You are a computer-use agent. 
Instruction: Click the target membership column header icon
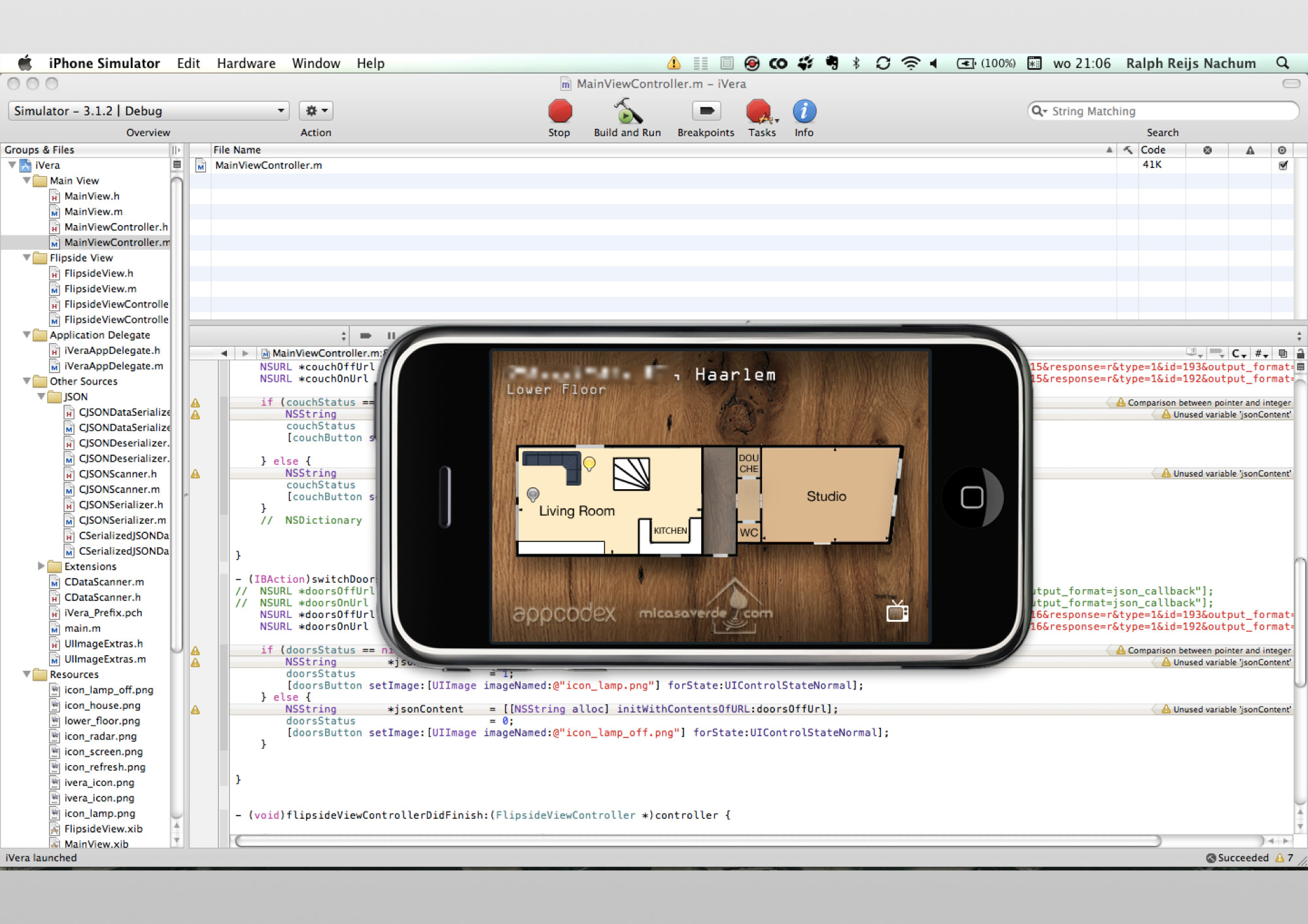[x=1282, y=150]
